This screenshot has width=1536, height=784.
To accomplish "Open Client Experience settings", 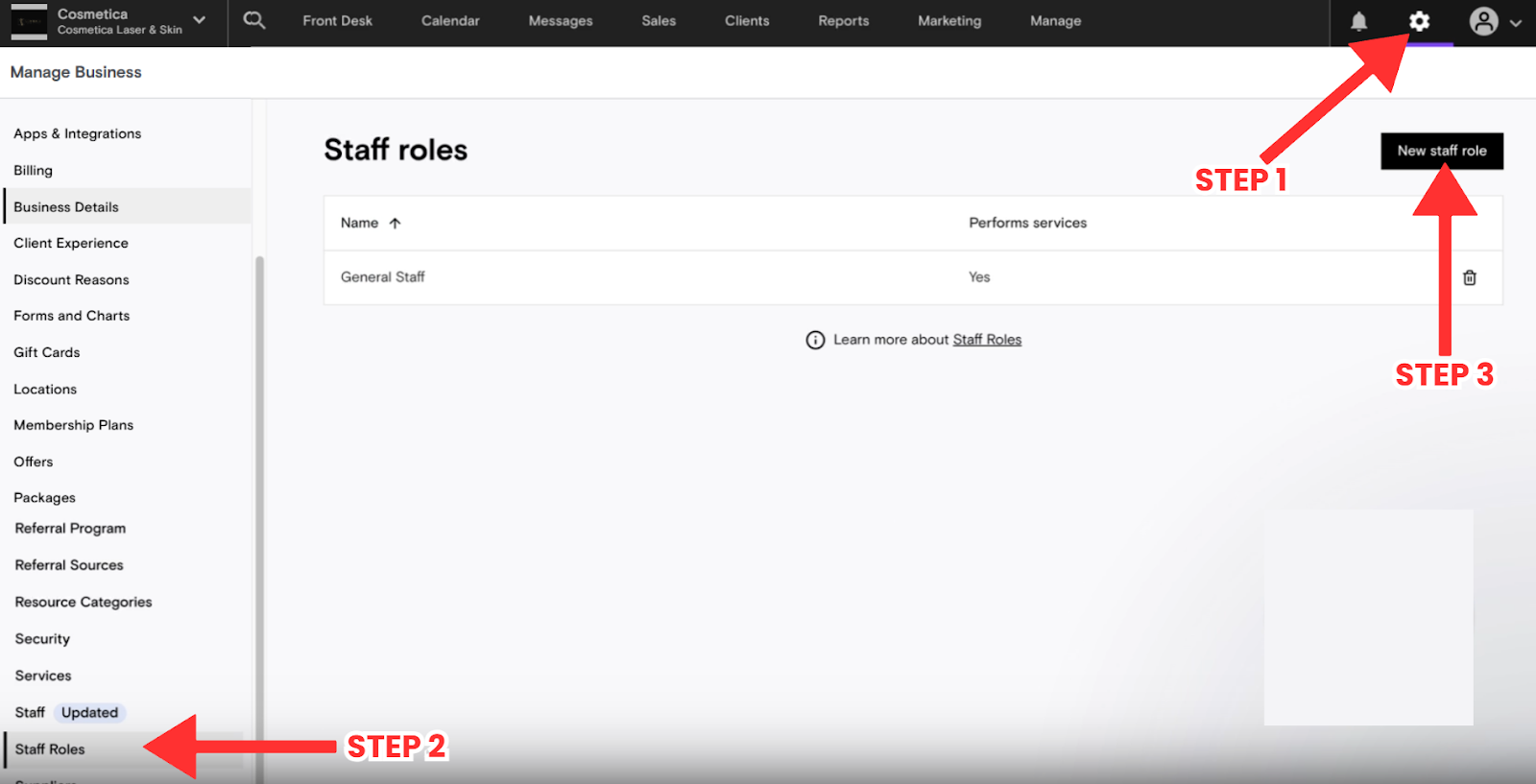I will pos(71,243).
